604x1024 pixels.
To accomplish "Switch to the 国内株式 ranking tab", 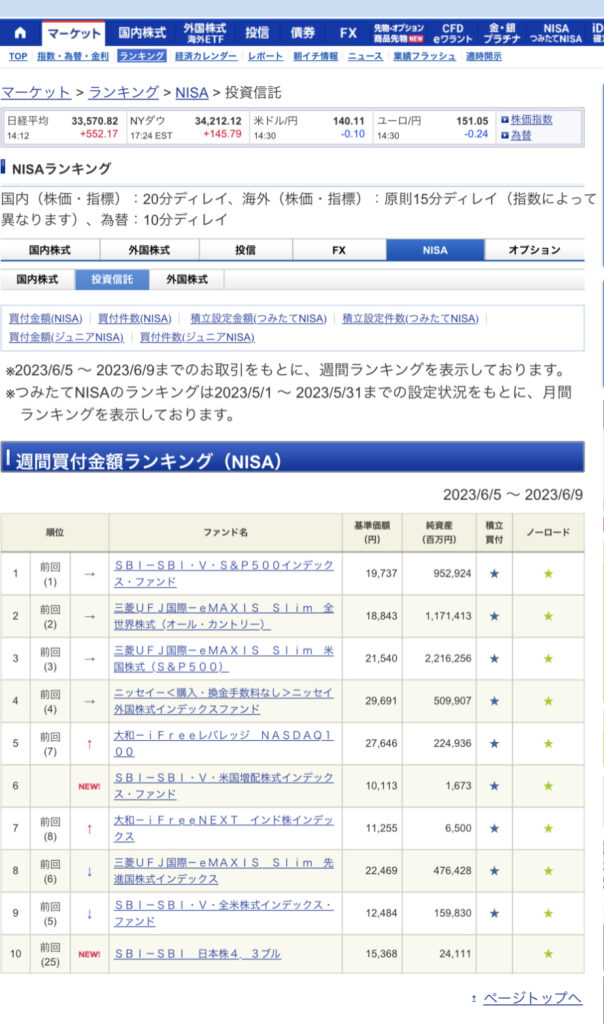I will click(x=50, y=250).
